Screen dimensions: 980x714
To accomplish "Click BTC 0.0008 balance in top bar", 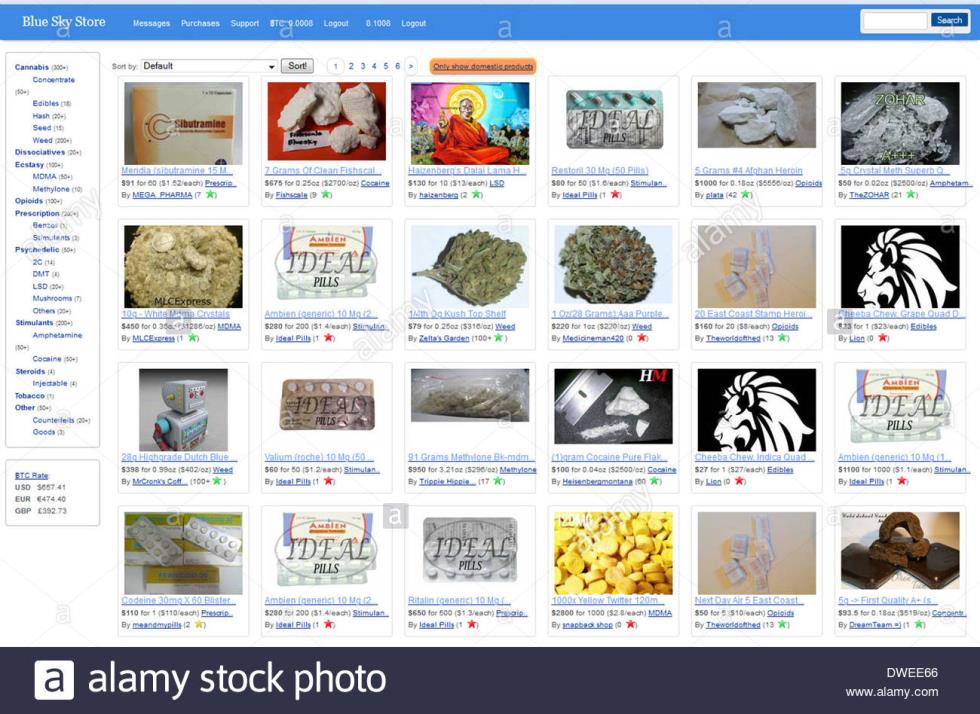I will [x=291, y=23].
